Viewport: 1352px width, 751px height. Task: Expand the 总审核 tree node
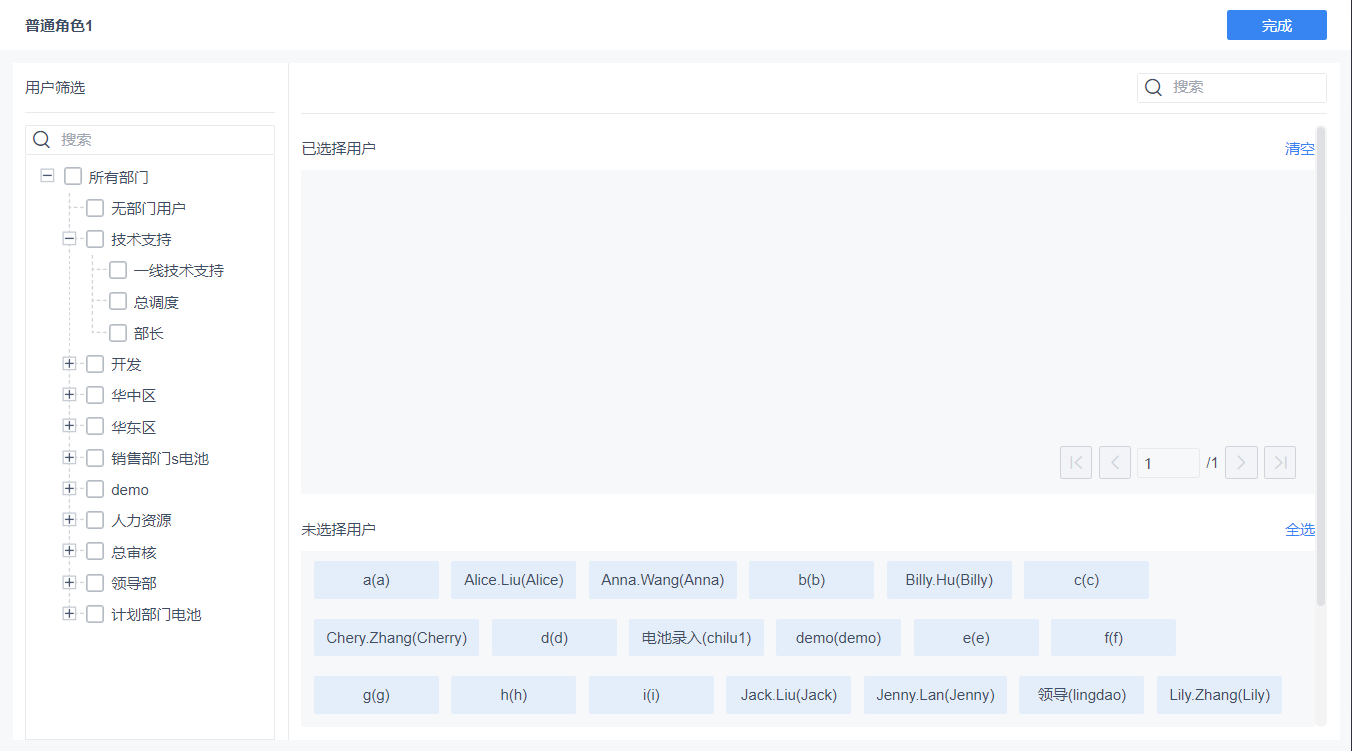coord(69,551)
